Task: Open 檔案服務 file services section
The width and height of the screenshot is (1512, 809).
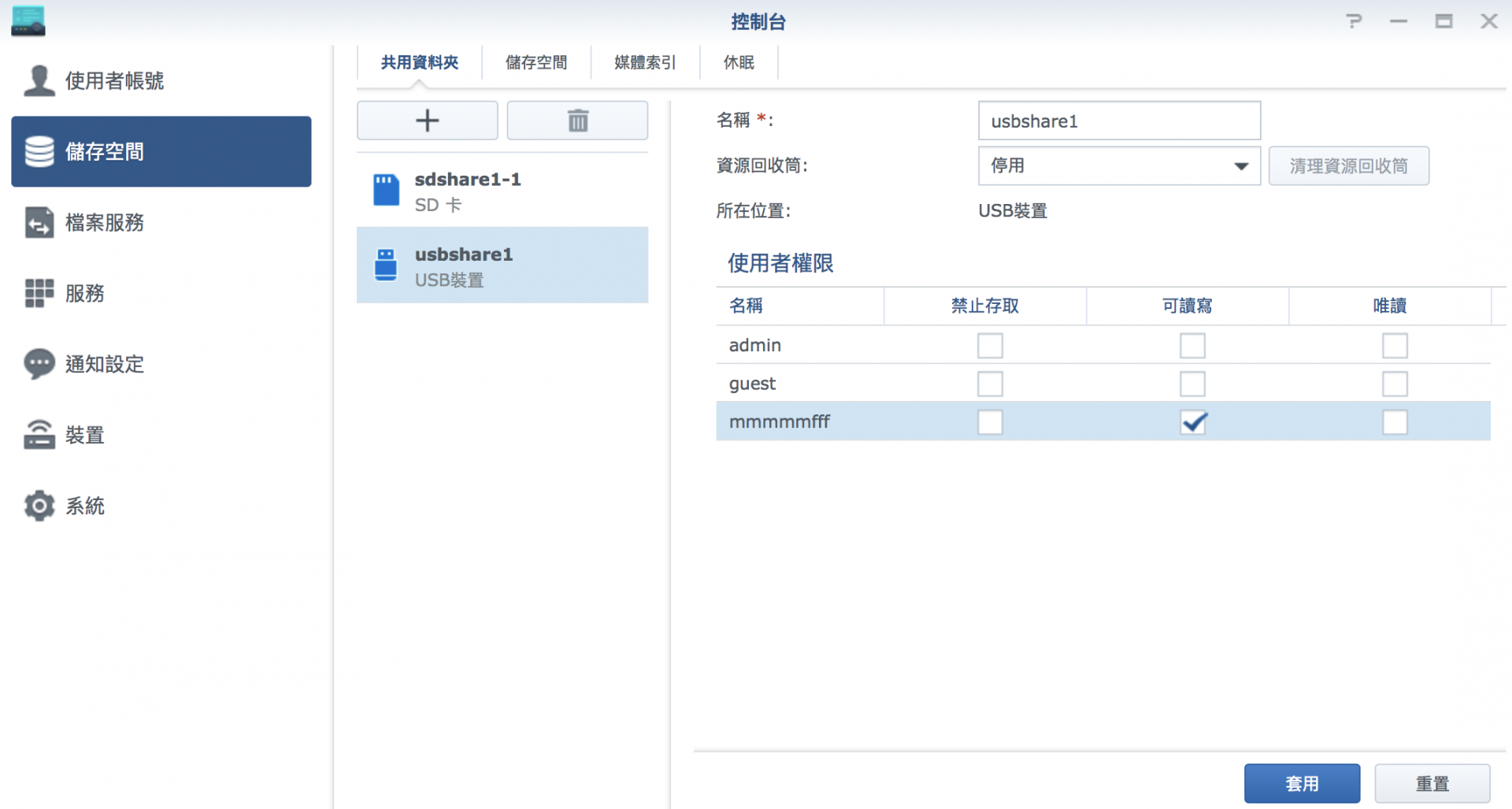Action: tap(104, 222)
